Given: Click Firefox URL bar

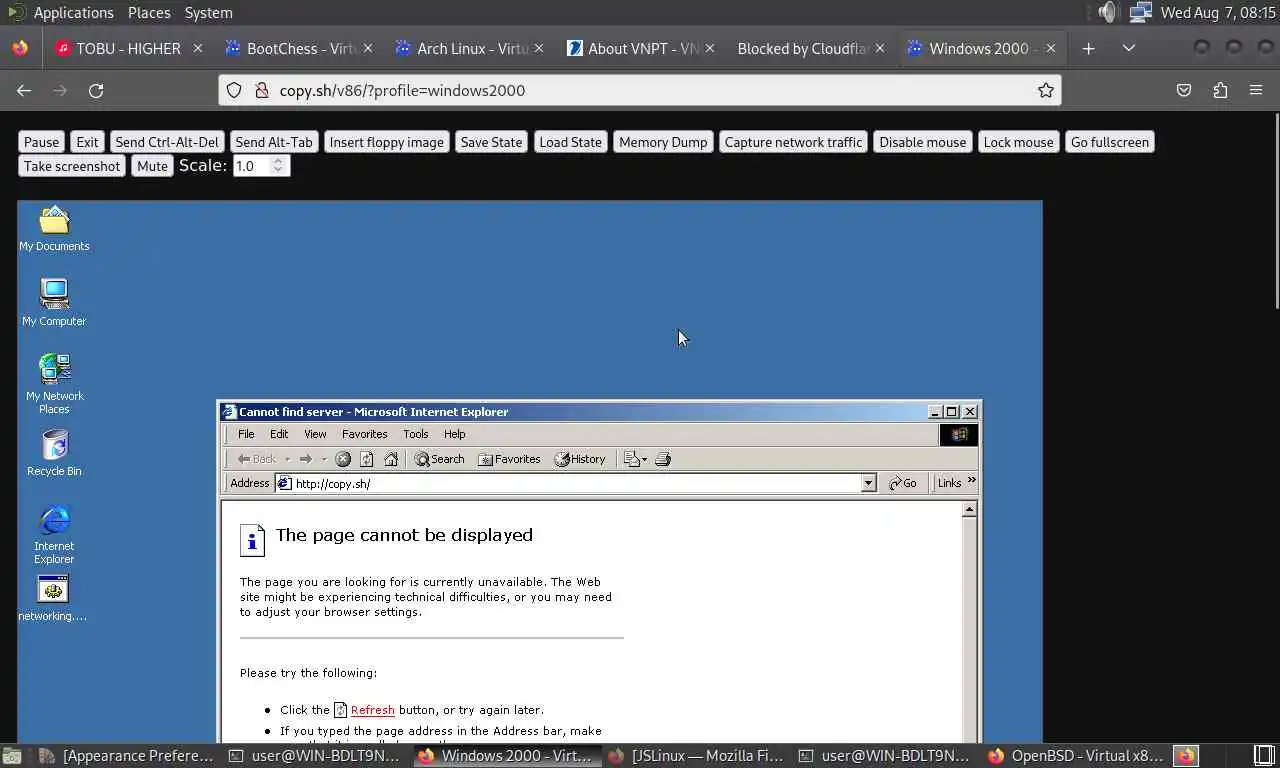Looking at the screenshot, I should click(x=640, y=90).
